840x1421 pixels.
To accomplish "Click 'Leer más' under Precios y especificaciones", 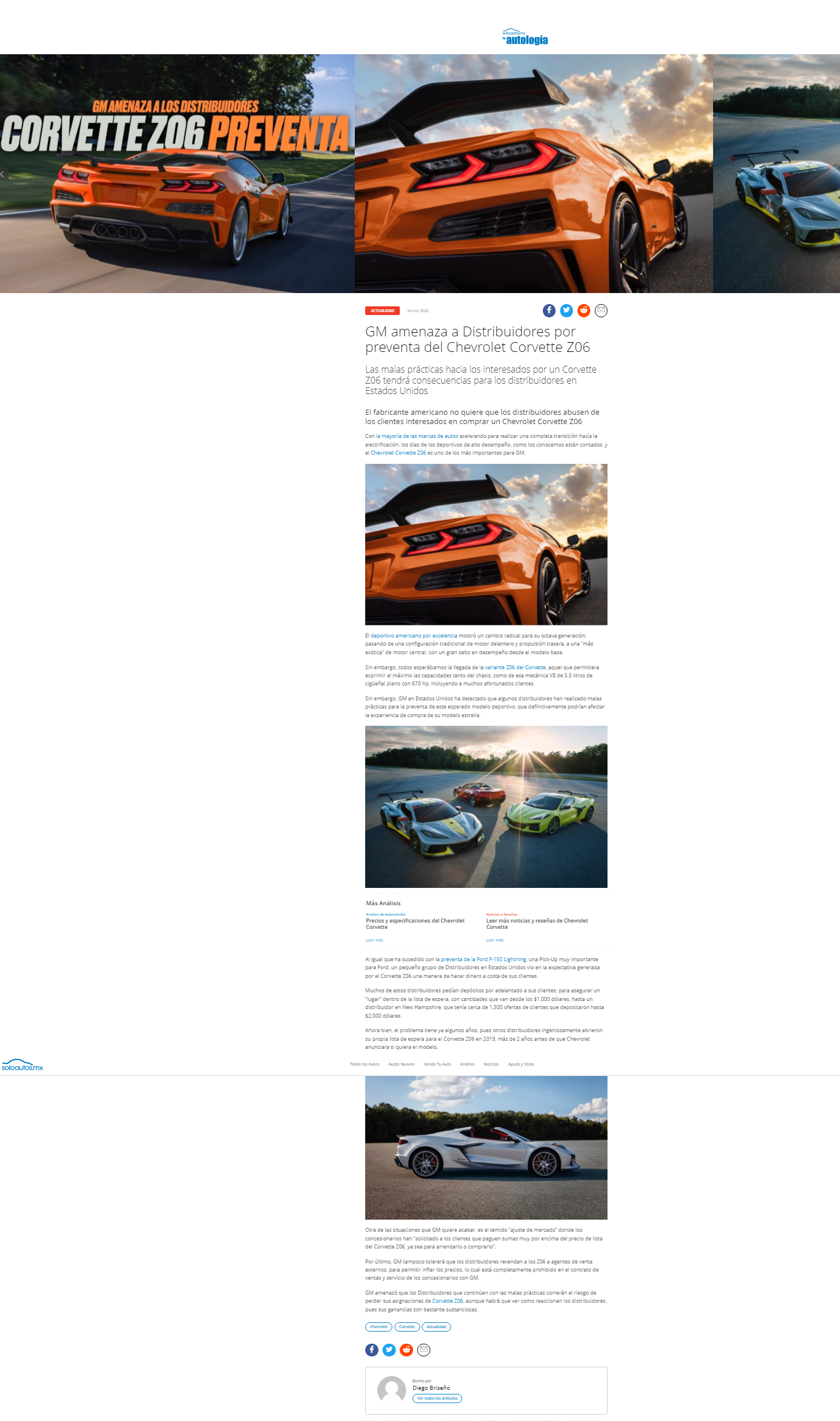I will (x=374, y=940).
